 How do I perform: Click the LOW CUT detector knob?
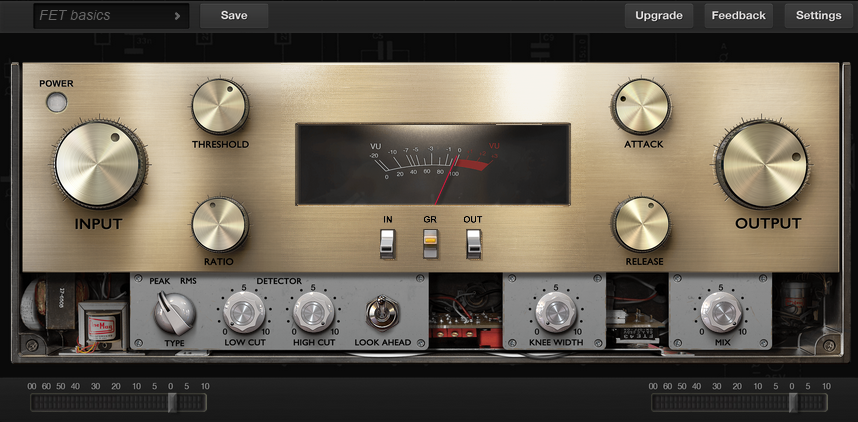244,313
